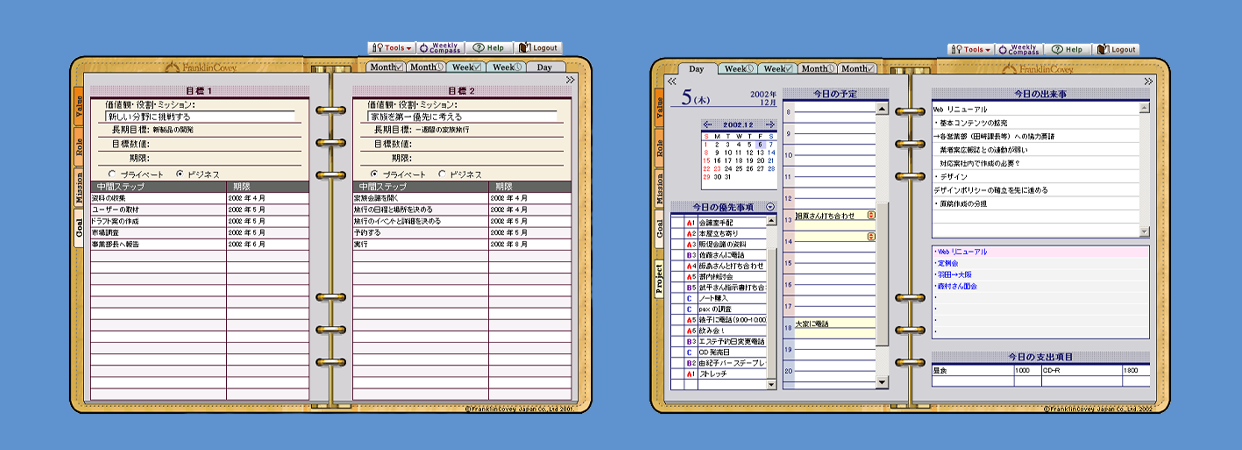The width and height of the screenshot is (1242, 450).
Task: Go to previous month in mini calendar
Action: pos(707,124)
